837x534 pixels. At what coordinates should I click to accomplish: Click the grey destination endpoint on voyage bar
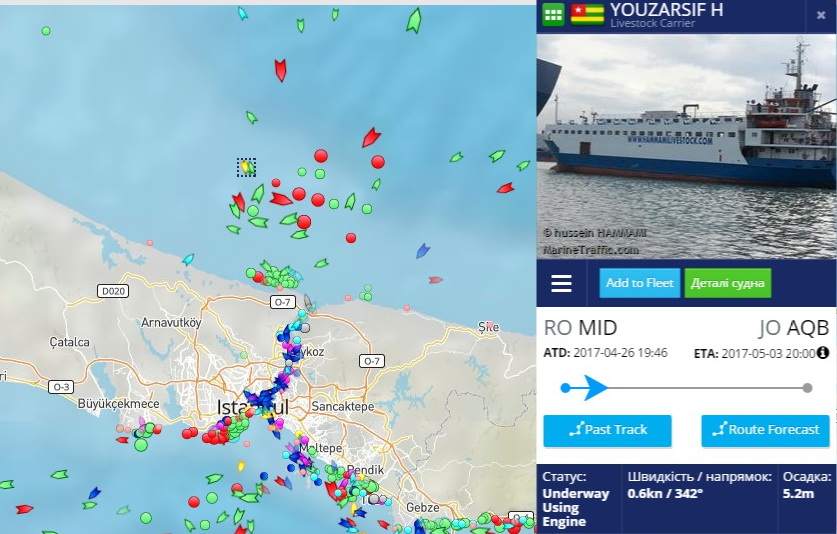click(x=808, y=388)
